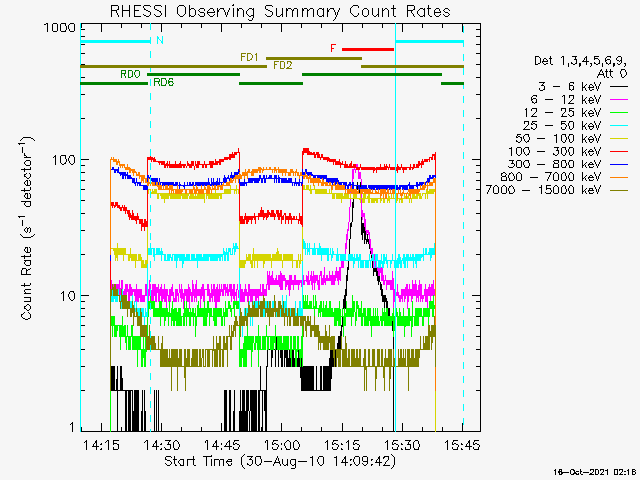The width and height of the screenshot is (640, 480).
Task: Select the '12 - 25 keV' legend label
Action: point(562,112)
